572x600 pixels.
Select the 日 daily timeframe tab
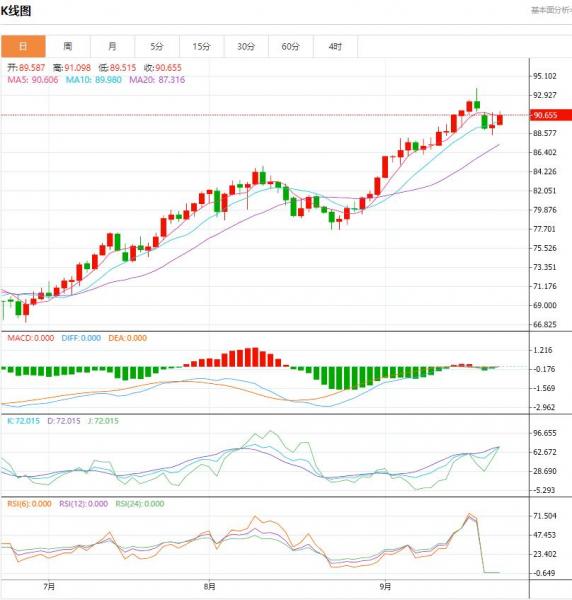point(23,47)
